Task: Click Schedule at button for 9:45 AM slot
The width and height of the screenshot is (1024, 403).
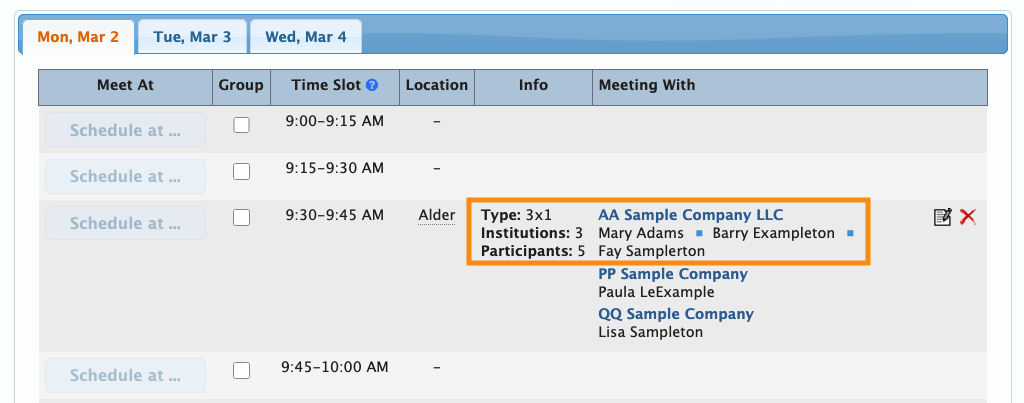Action: [x=125, y=376]
